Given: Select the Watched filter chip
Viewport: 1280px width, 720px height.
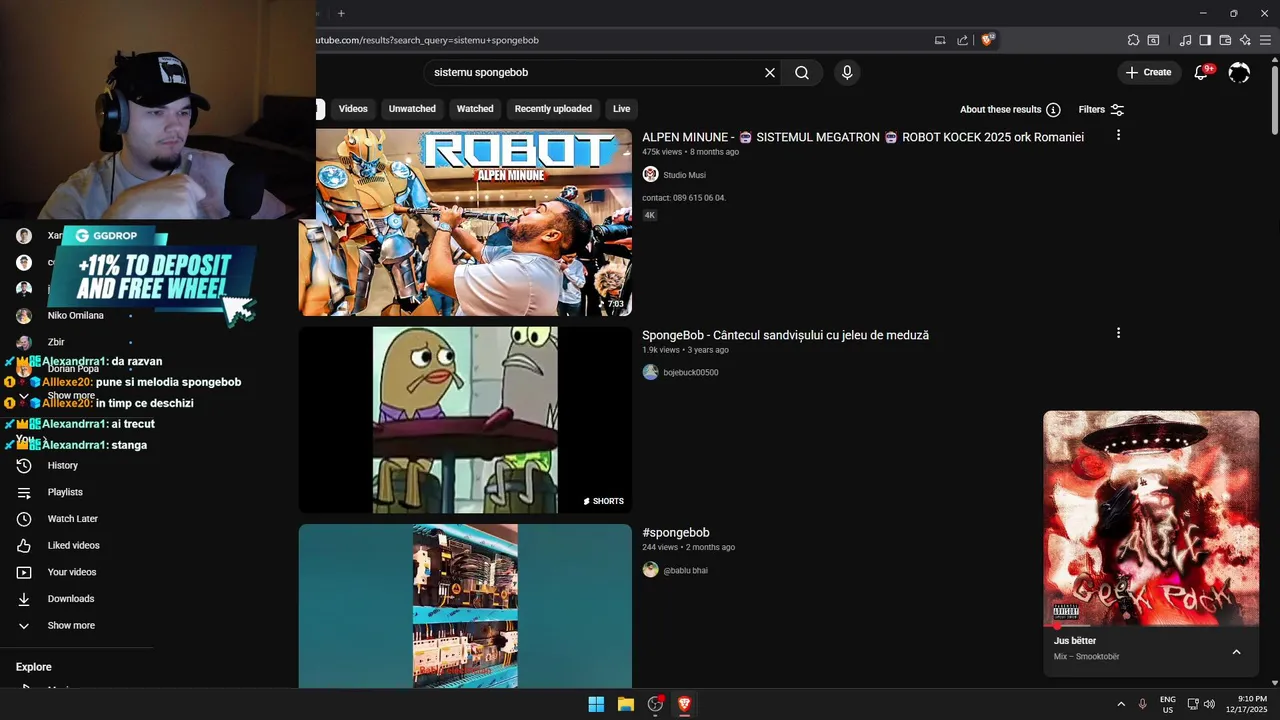Looking at the screenshot, I should (x=475, y=109).
